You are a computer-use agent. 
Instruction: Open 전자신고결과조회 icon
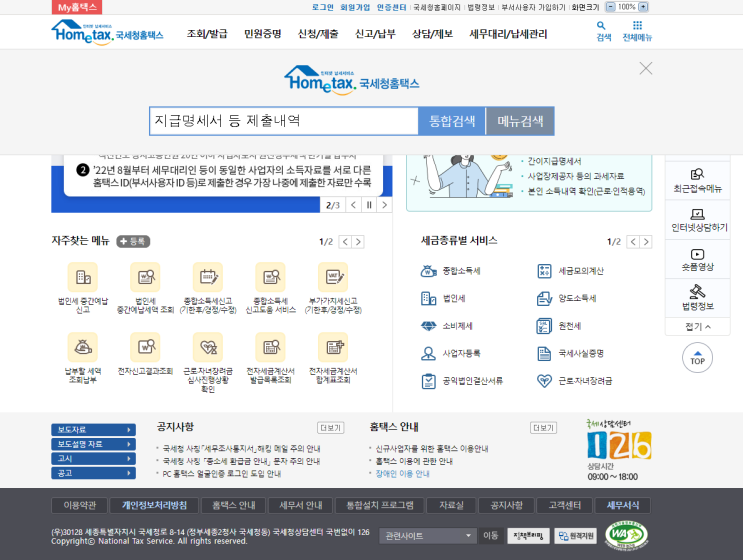(x=145, y=347)
